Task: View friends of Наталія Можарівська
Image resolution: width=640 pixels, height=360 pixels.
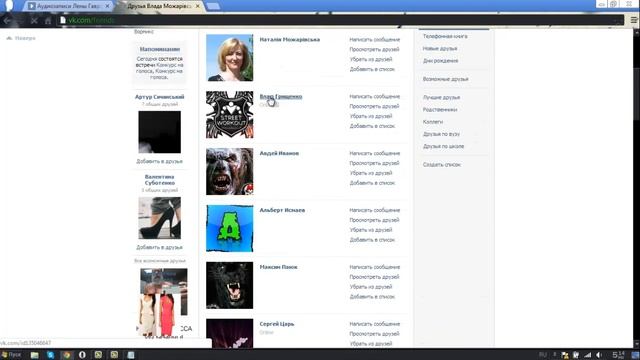Action: (x=374, y=49)
